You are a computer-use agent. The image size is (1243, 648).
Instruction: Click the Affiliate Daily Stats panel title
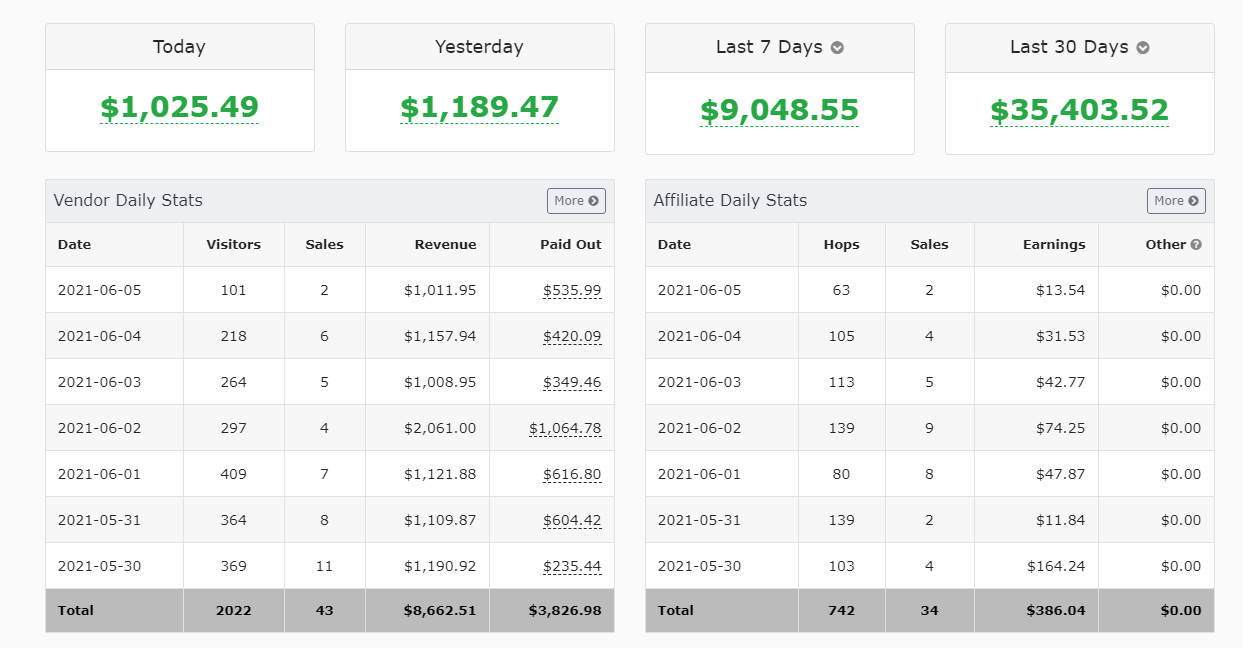[730, 201]
